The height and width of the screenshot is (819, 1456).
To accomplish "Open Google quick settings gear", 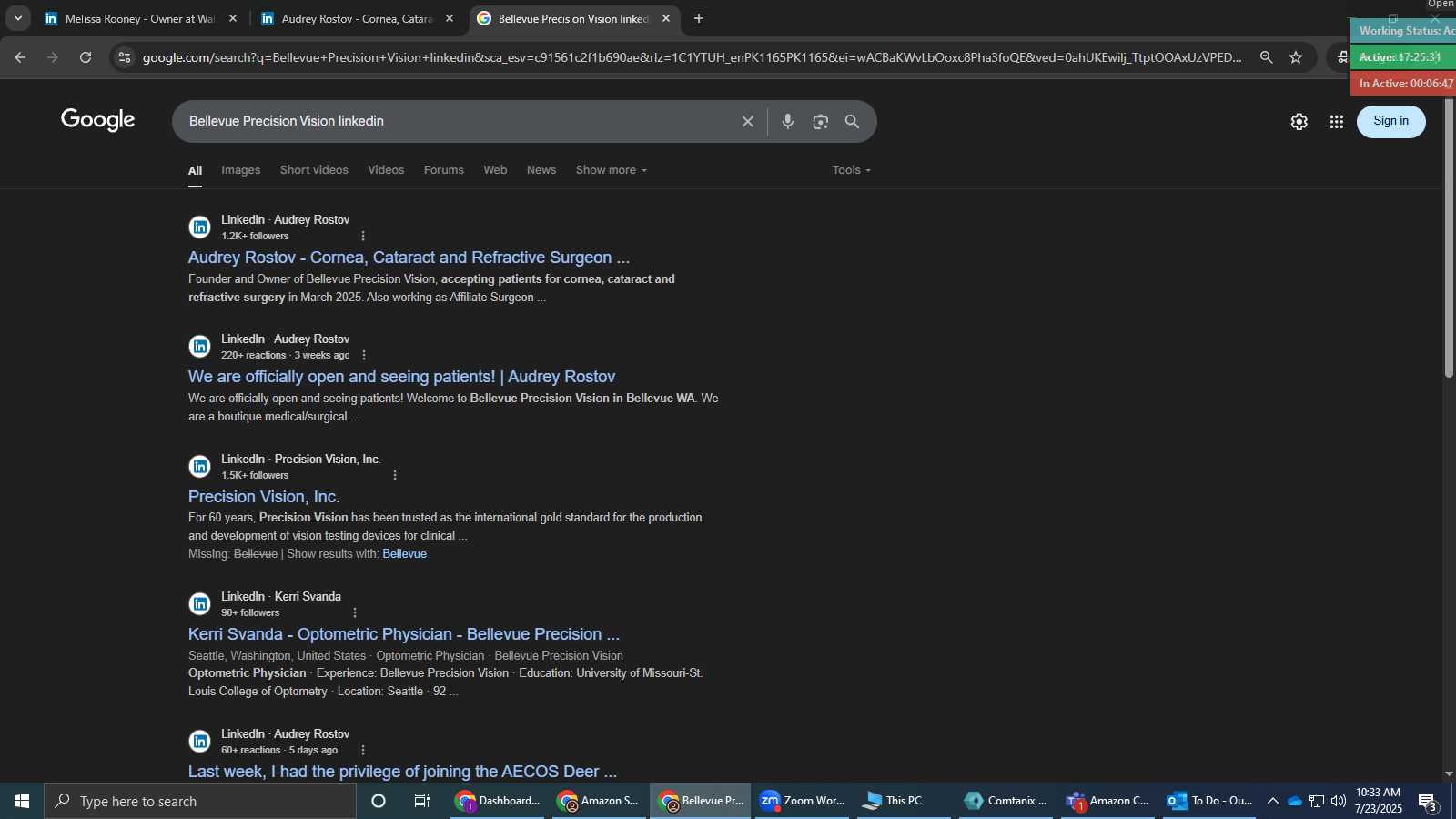I will [1299, 121].
